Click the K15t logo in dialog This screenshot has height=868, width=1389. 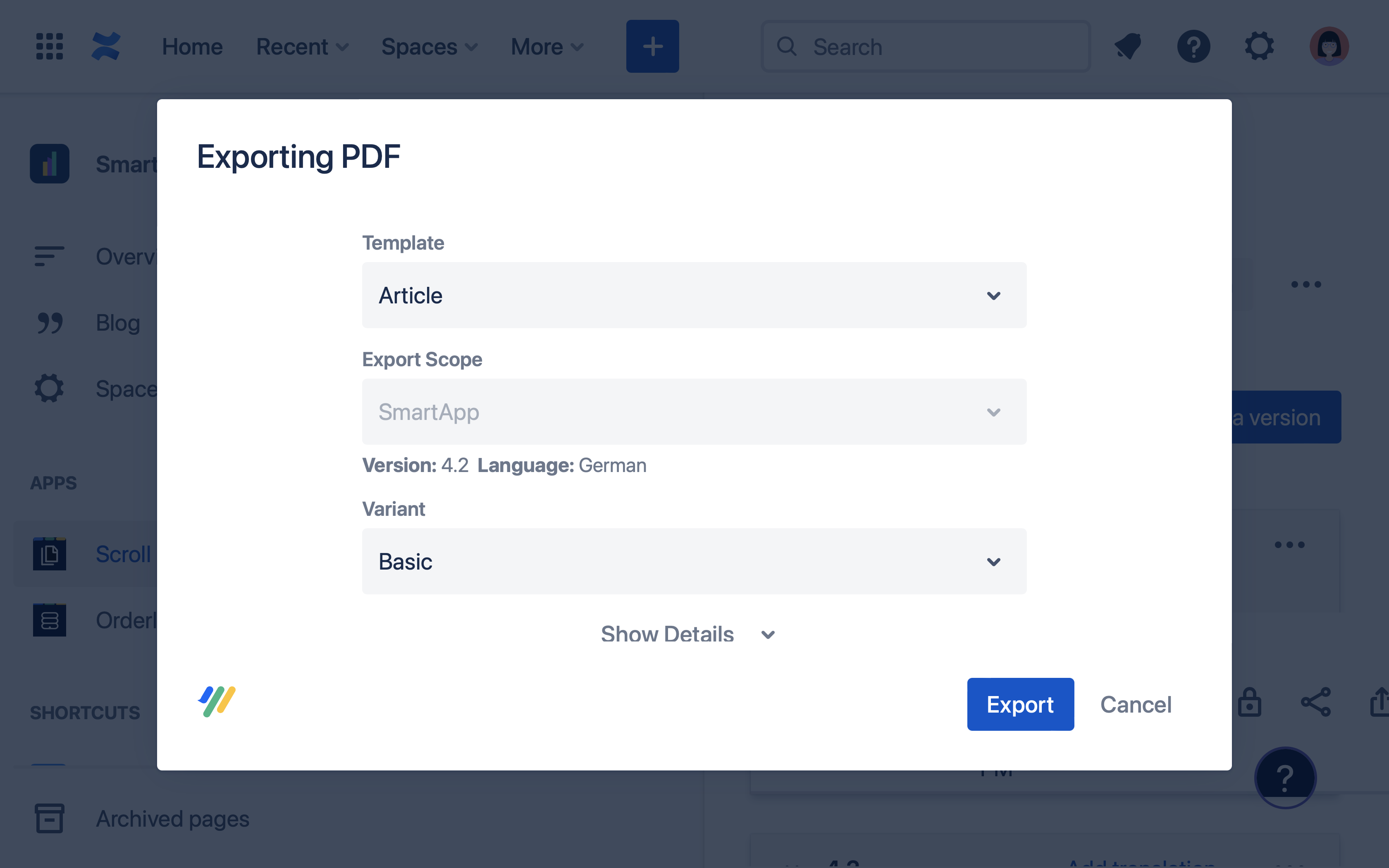[x=217, y=701]
